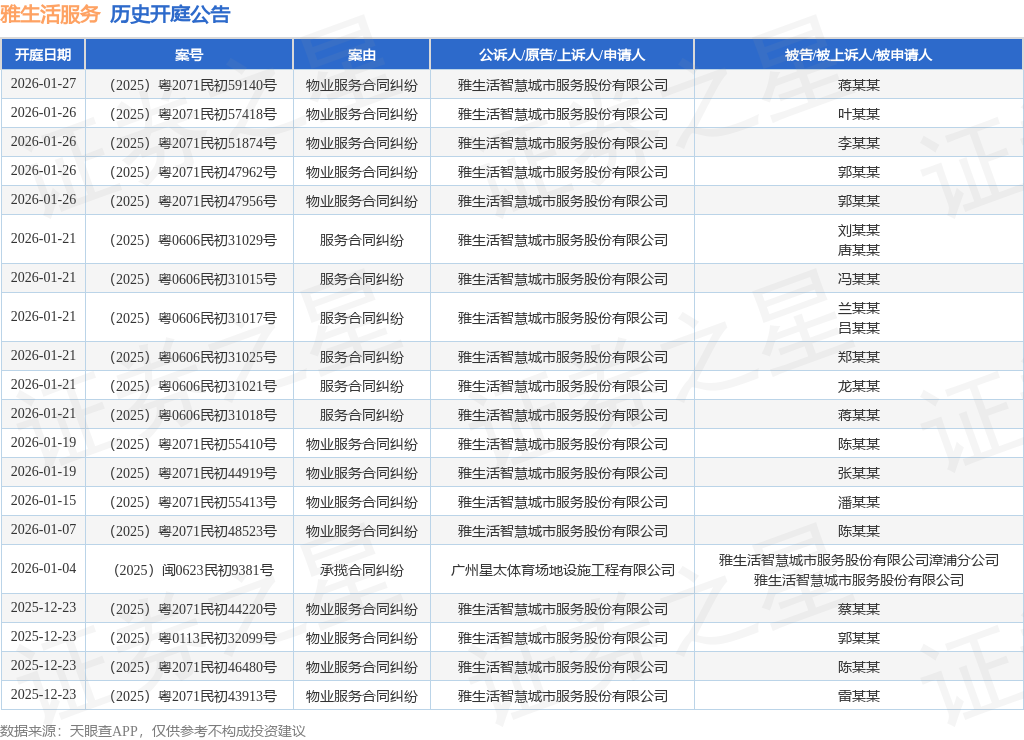Click case number 粤2071民初46480号
This screenshot has height=740, width=1024.
[x=193, y=667]
